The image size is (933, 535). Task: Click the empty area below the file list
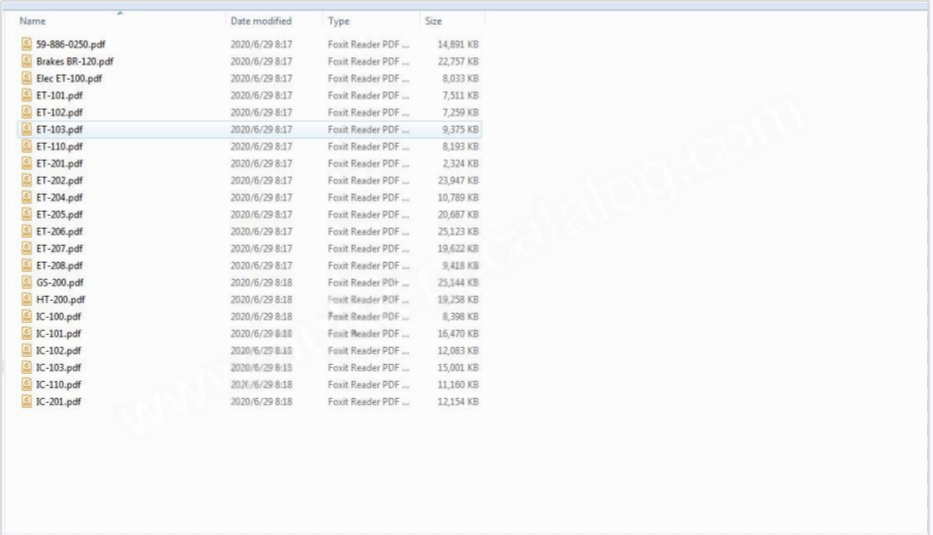pos(400,470)
